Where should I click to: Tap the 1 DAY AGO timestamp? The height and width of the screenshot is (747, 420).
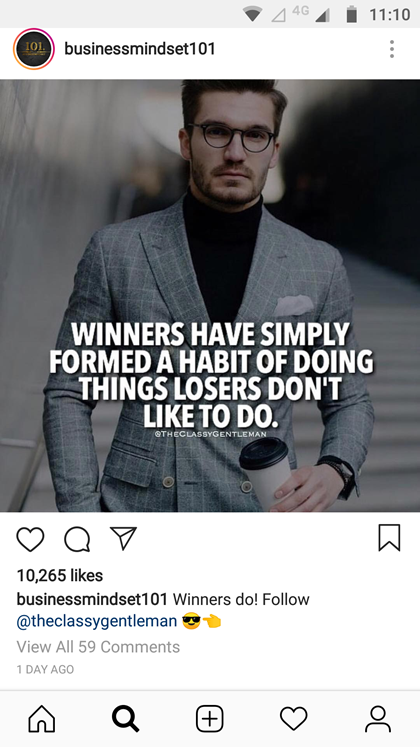(x=45, y=669)
